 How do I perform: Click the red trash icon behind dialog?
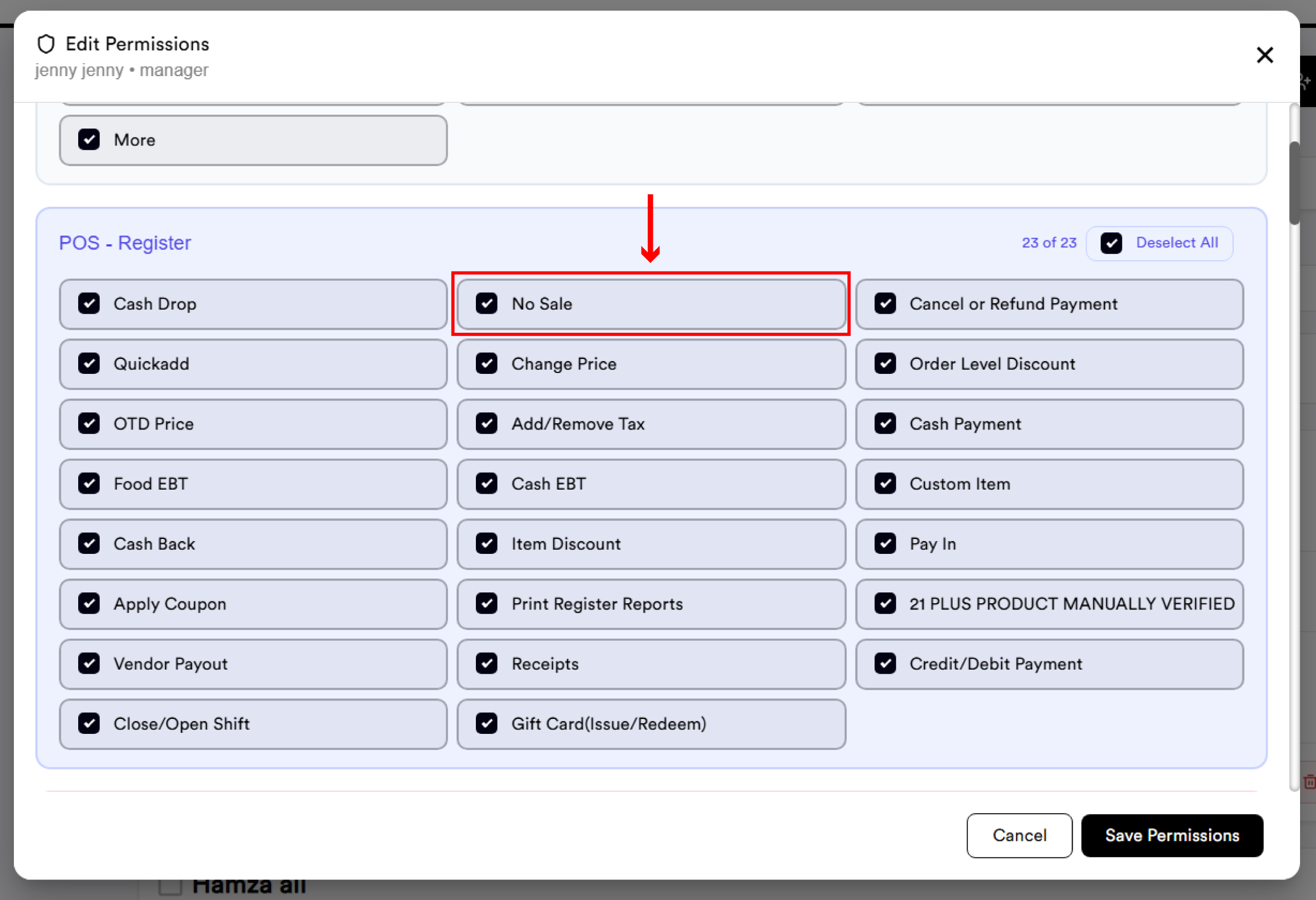click(1309, 782)
